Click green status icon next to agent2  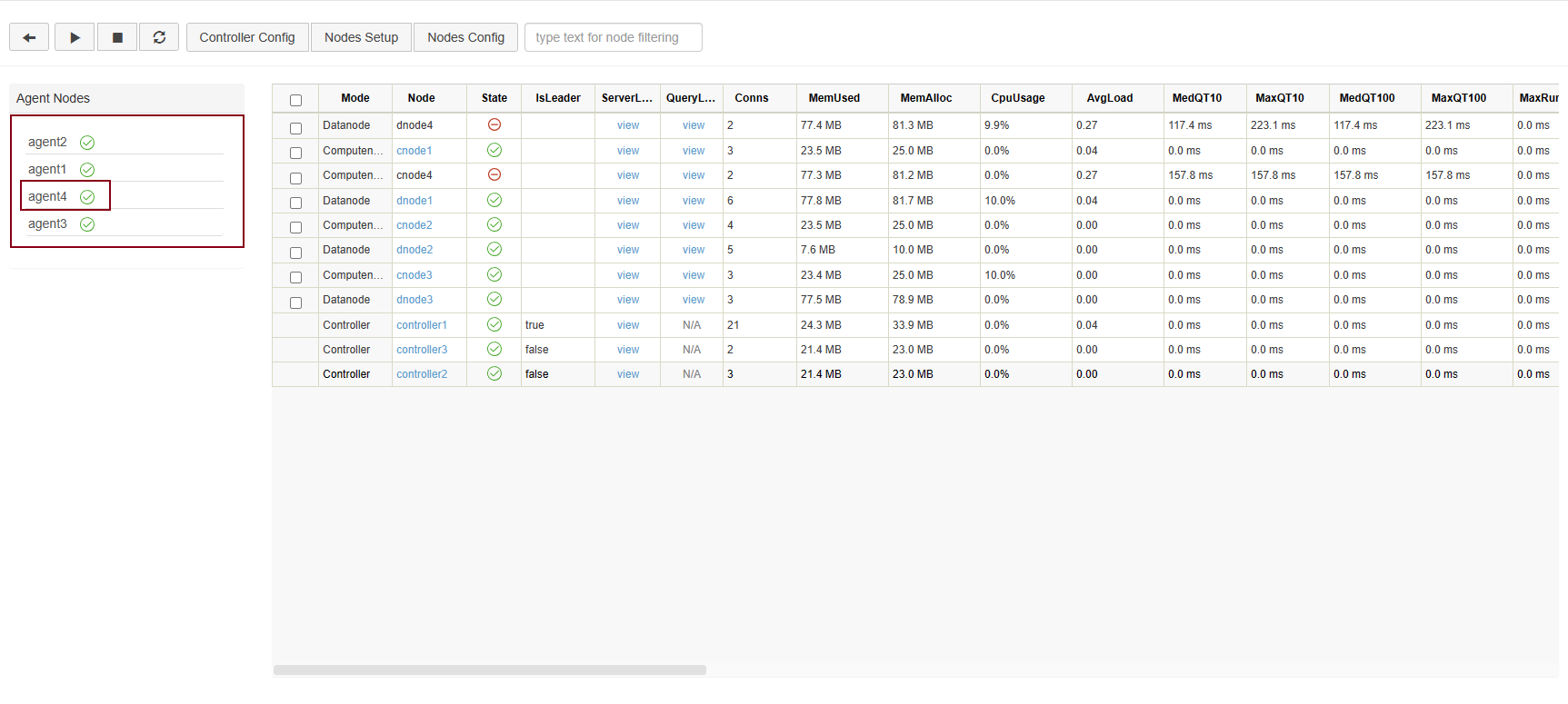[x=87, y=143]
